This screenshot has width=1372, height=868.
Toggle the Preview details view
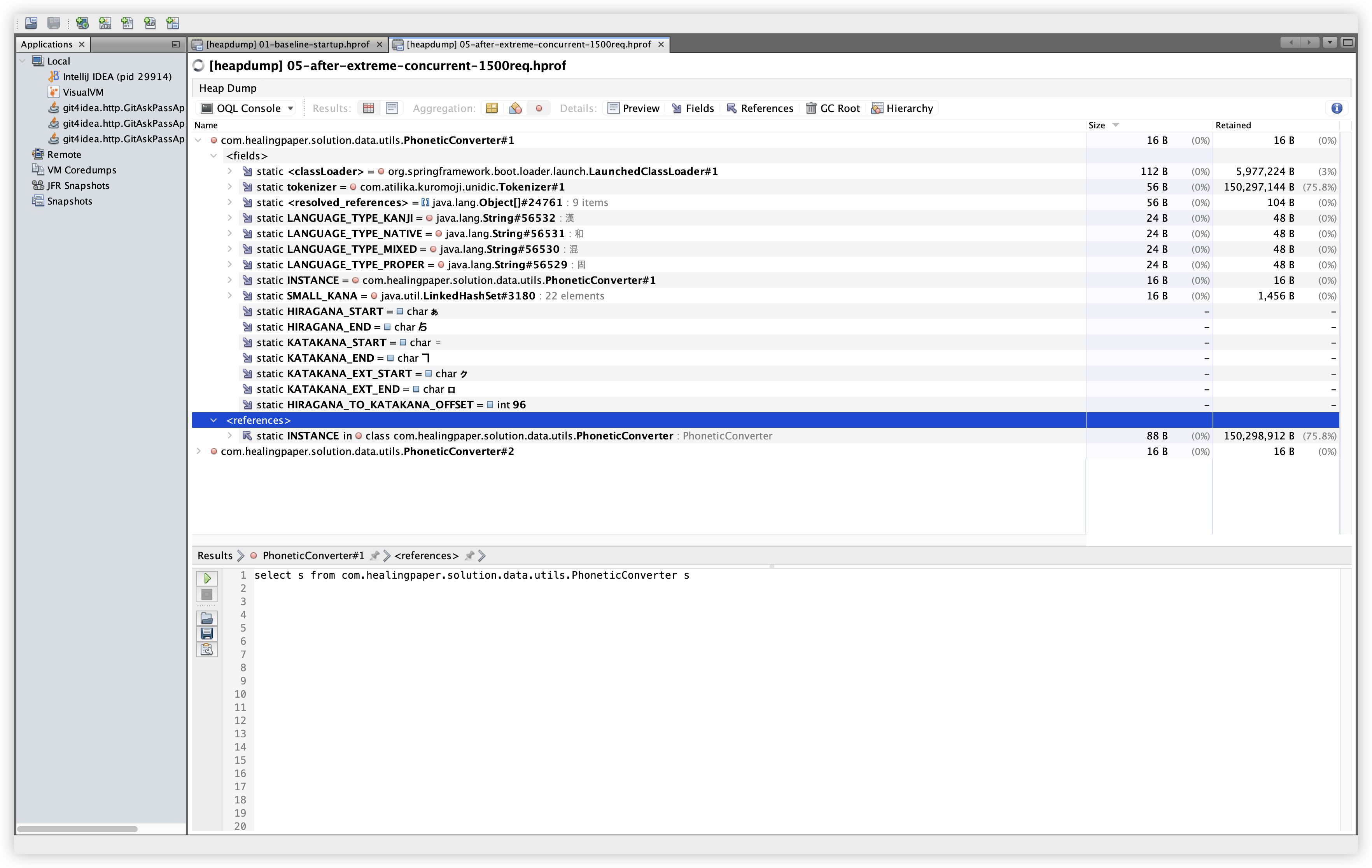tap(633, 108)
